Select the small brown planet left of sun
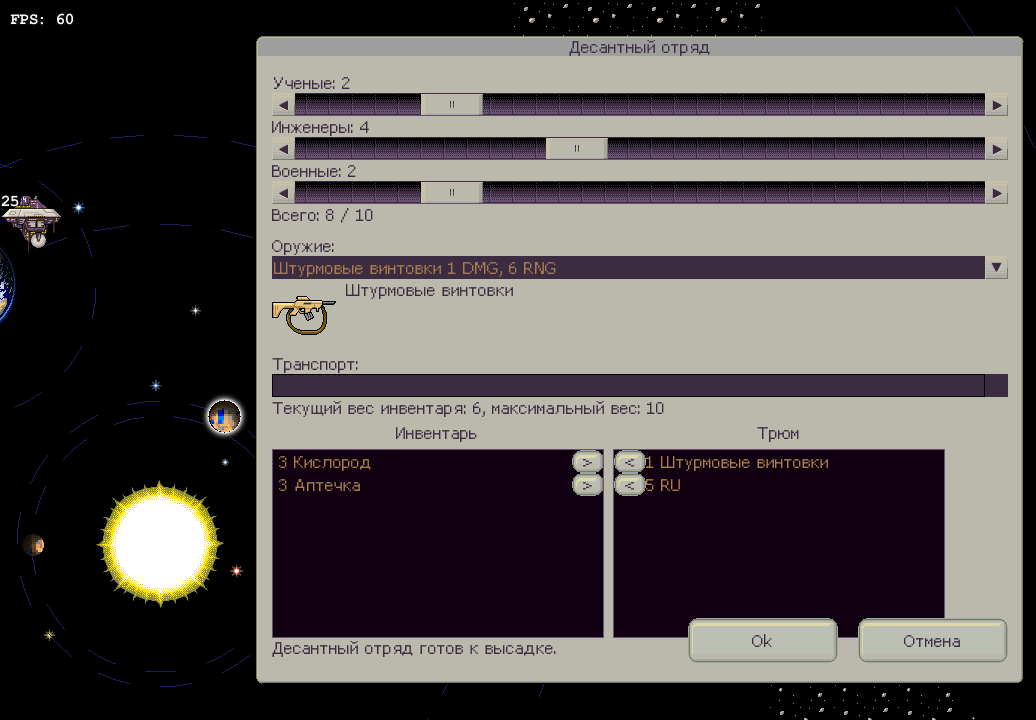 pos(33,545)
